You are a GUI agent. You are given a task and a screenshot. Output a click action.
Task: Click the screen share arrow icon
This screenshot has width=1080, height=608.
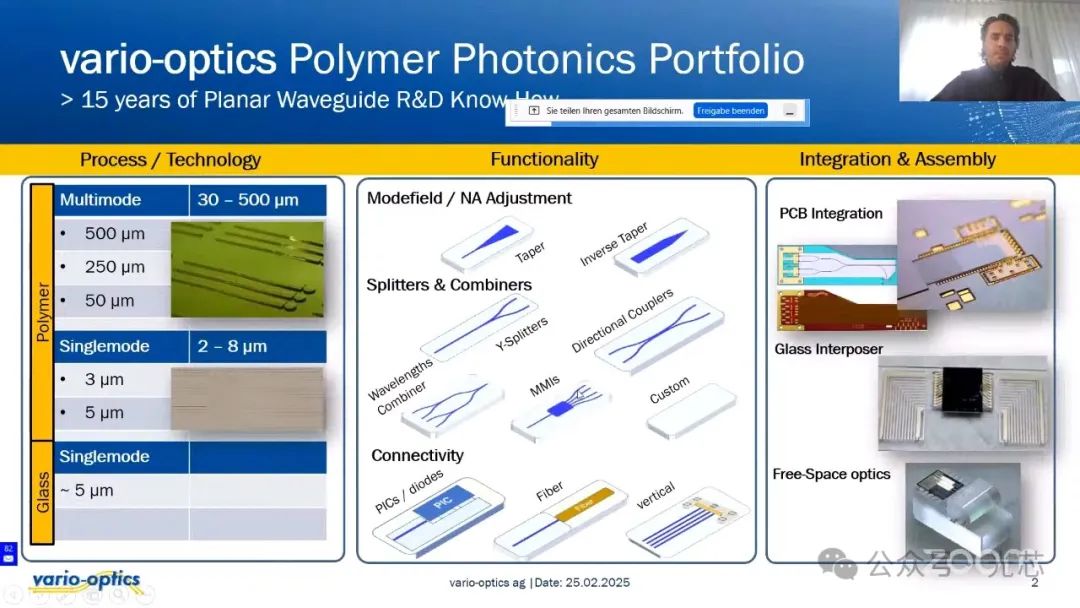pos(534,111)
